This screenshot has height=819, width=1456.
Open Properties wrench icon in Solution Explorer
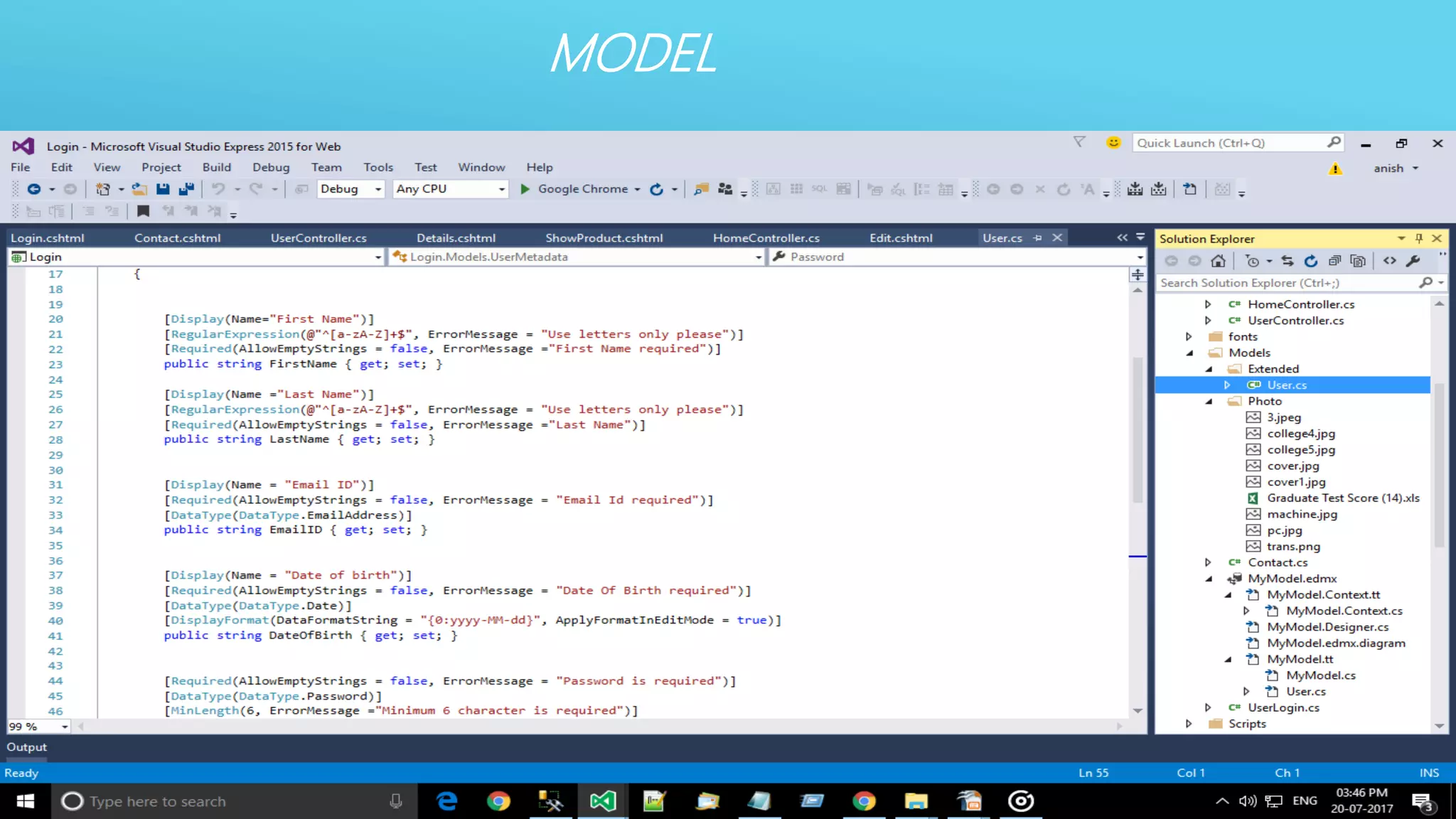pyautogui.click(x=1413, y=261)
